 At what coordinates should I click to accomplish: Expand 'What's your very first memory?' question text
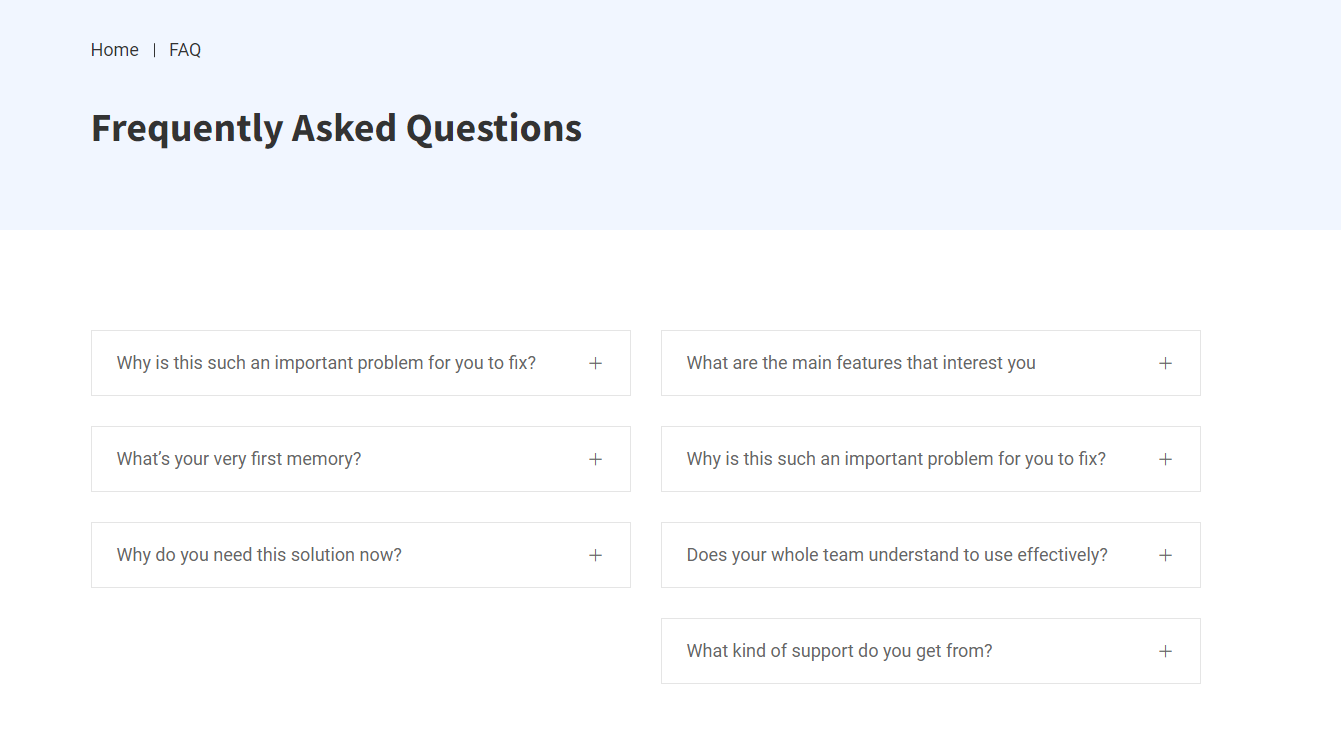point(239,459)
